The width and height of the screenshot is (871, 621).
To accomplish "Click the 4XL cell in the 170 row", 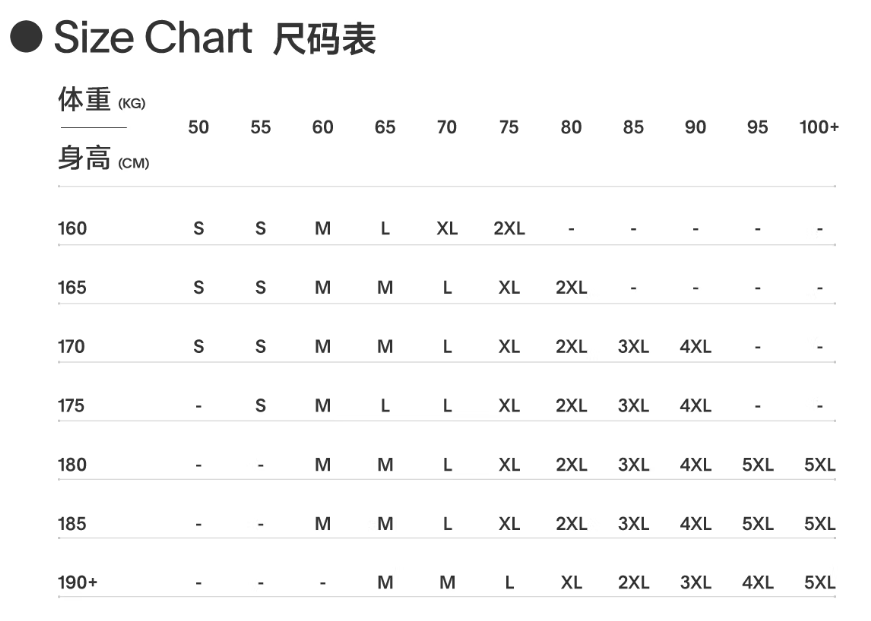I will point(695,346).
